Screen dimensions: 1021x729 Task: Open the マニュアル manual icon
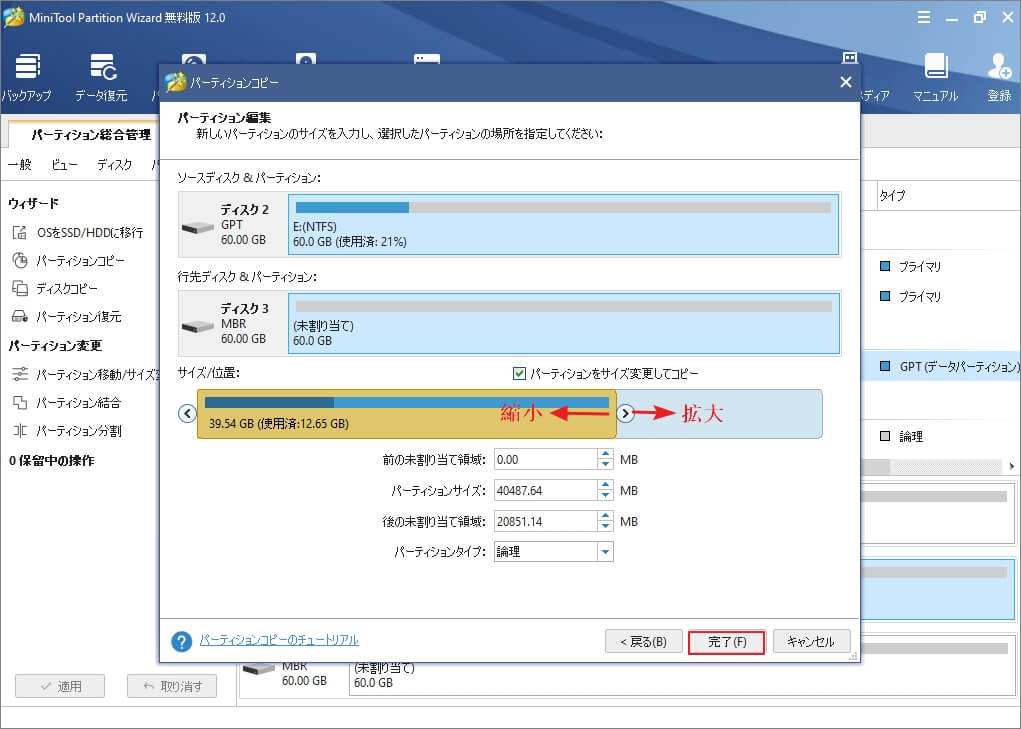click(x=935, y=75)
